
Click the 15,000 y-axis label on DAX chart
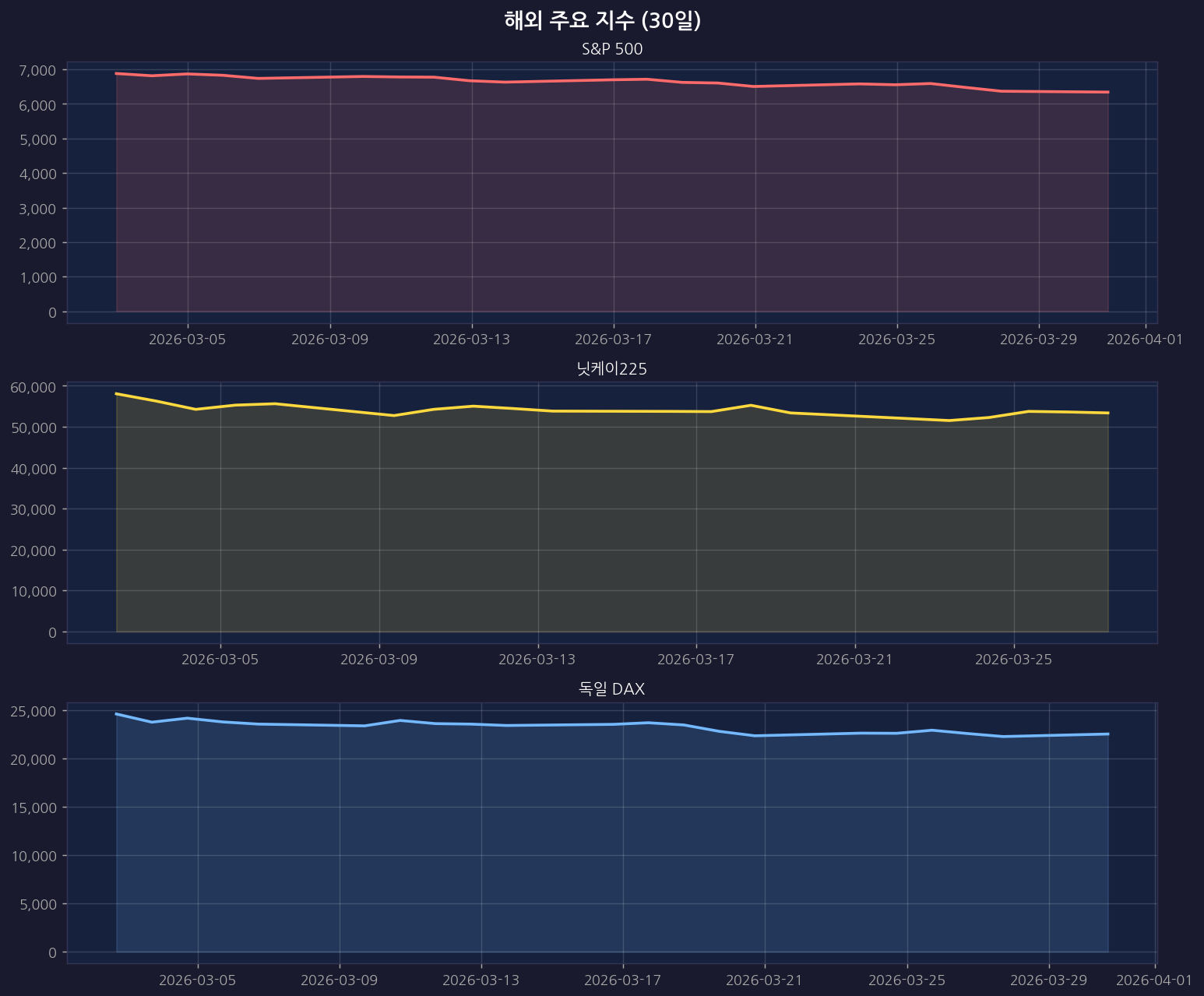[33, 808]
